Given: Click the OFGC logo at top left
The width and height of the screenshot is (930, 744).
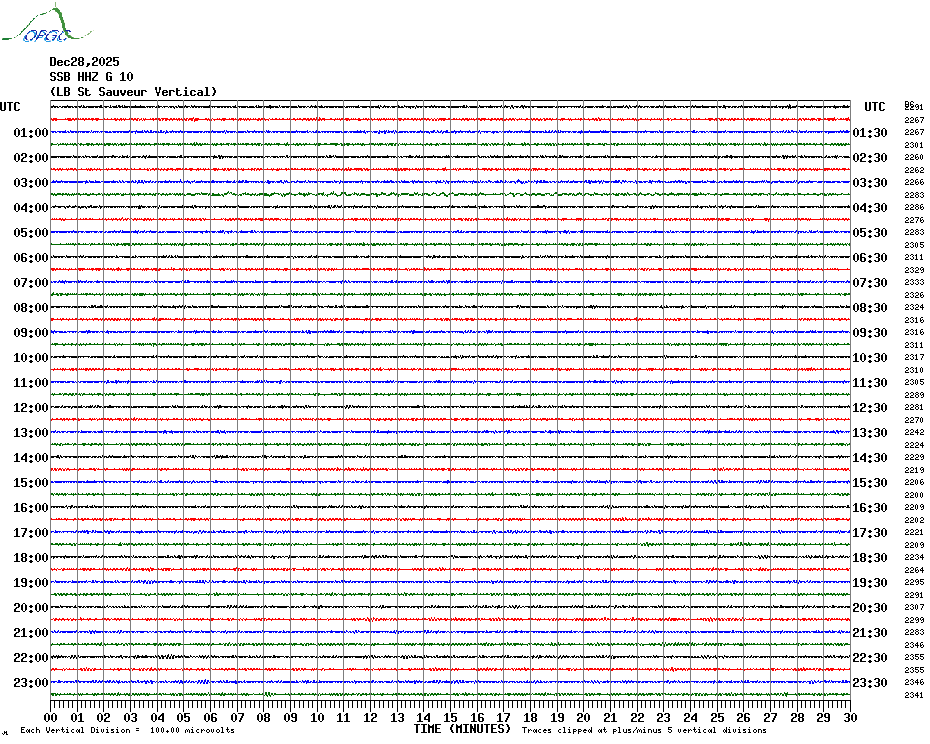Looking at the screenshot, I should [47, 24].
